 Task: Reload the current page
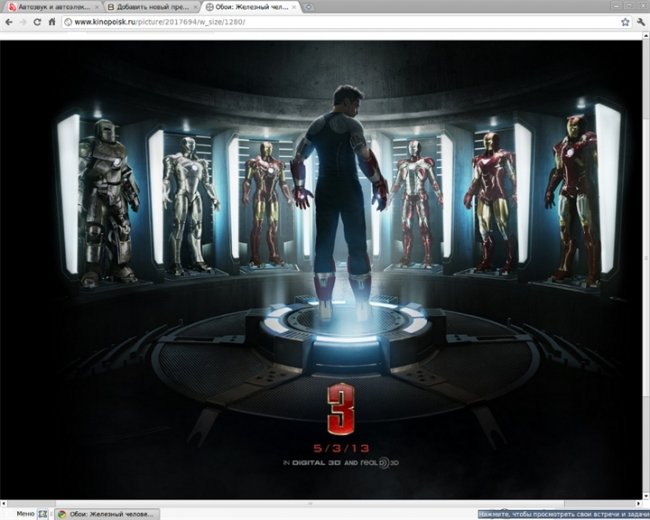coord(38,21)
